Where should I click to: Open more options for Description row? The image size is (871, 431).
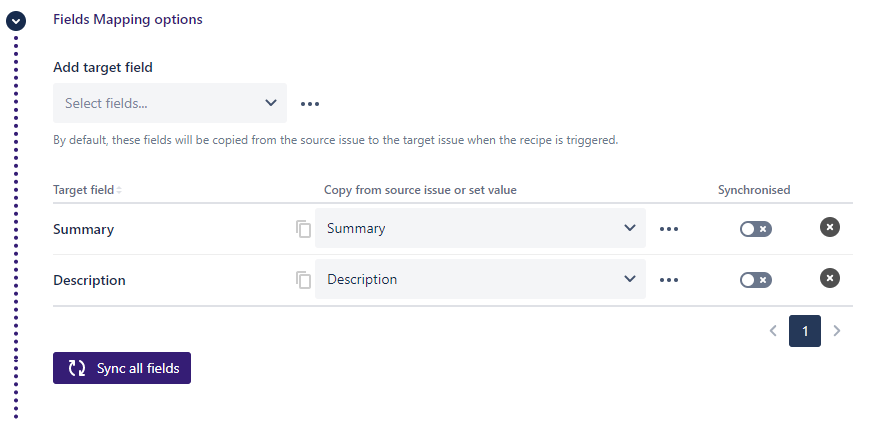point(669,280)
